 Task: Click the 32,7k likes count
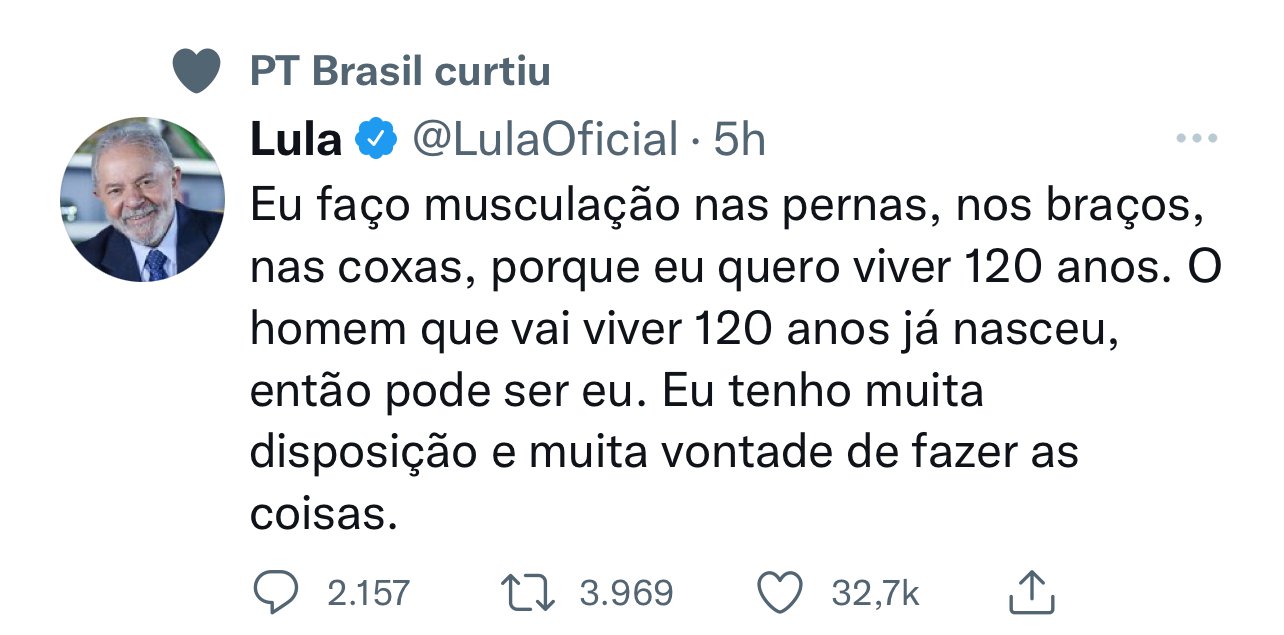click(875, 594)
